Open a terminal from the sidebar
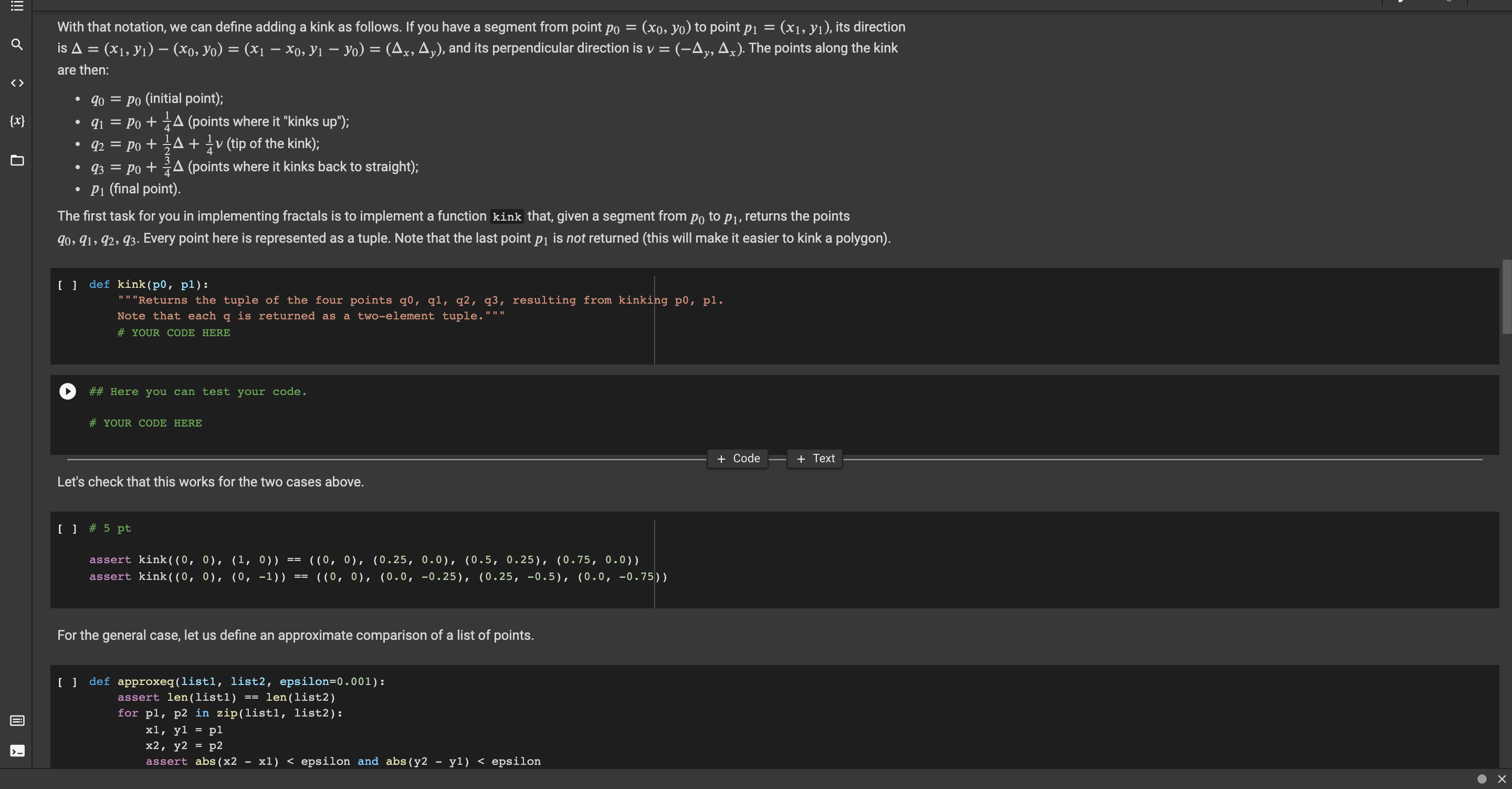The width and height of the screenshot is (1512, 789). [16, 751]
